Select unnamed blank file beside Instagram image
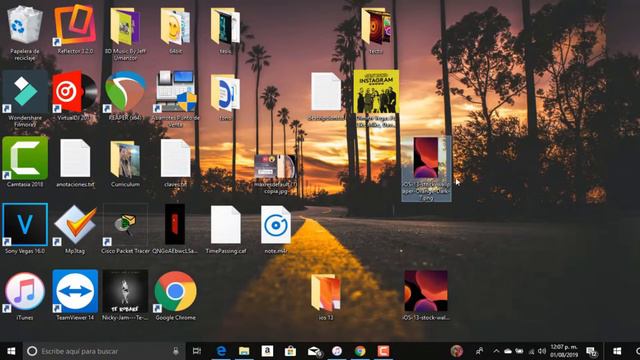Image resolution: width=640 pixels, height=360 pixels. pos(326,96)
